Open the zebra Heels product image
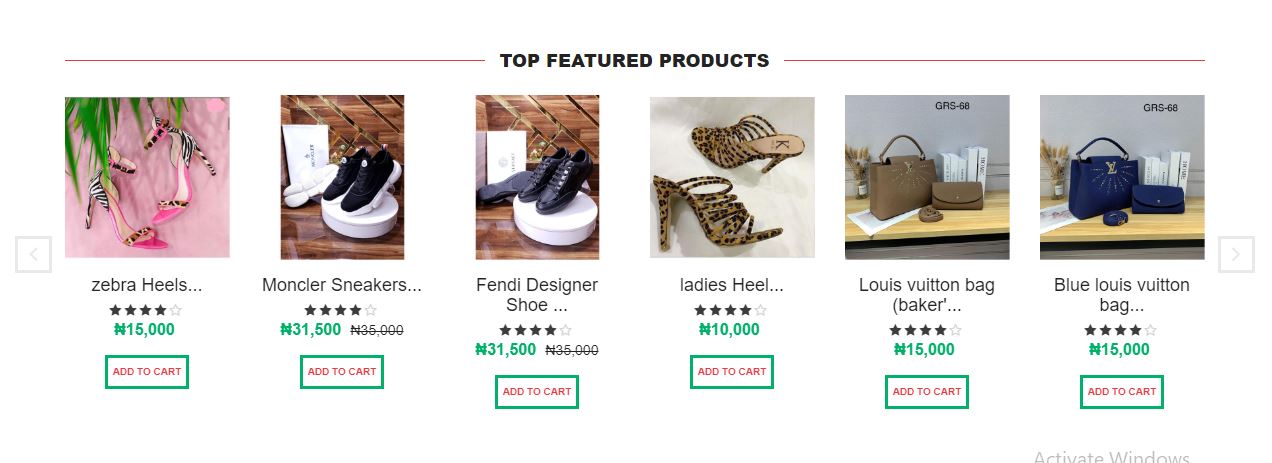 (147, 177)
